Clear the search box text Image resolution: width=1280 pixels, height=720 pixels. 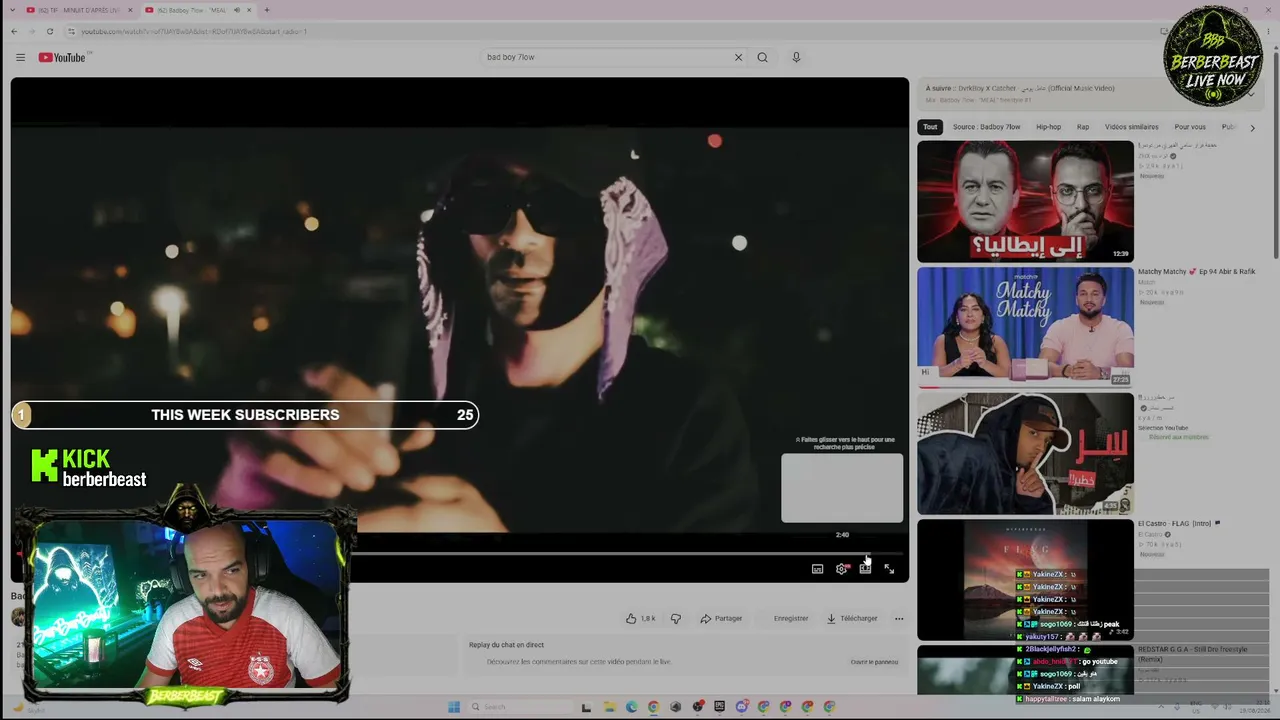point(738,57)
